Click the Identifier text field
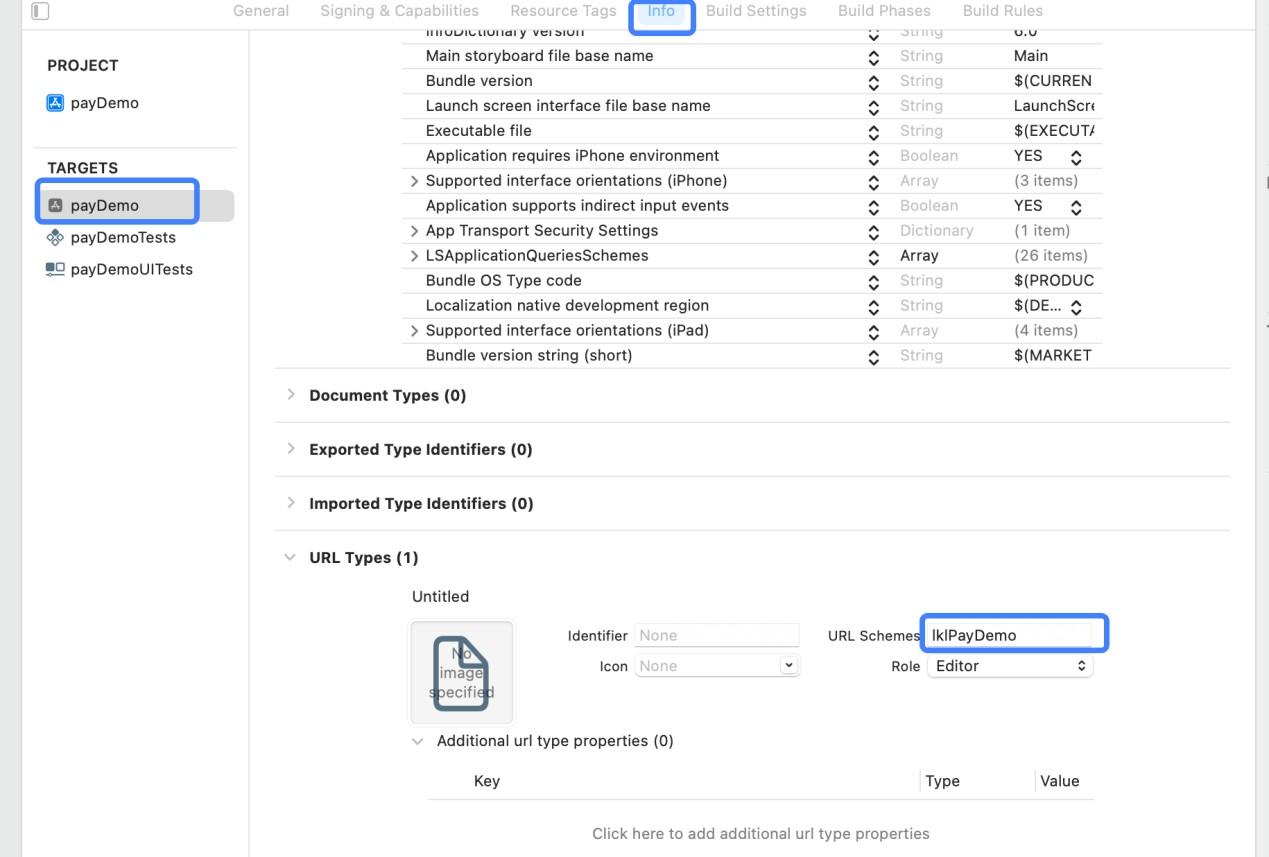Viewport: 1269px width, 857px height. (716, 635)
